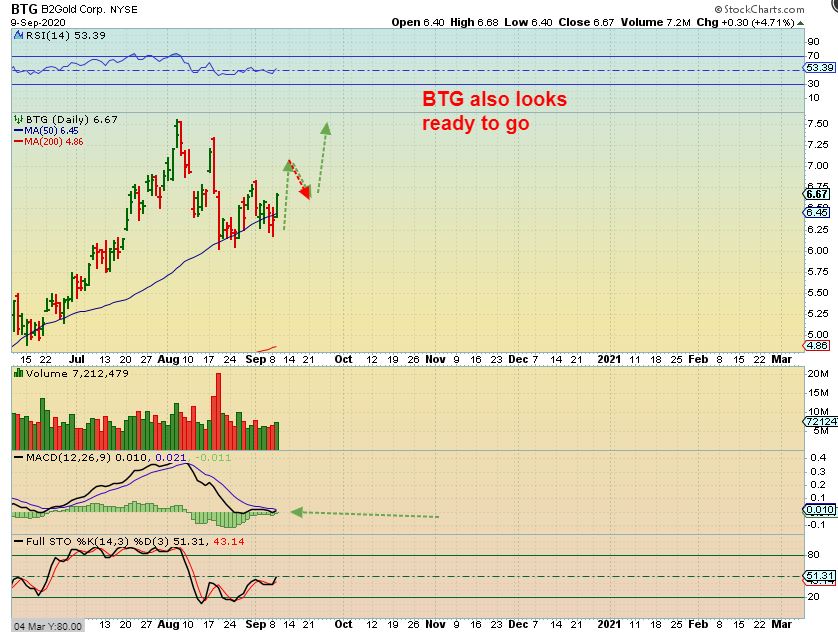The image size is (838, 632).
Task: Click the 4.86 price tag on axis
Action: coord(817,346)
